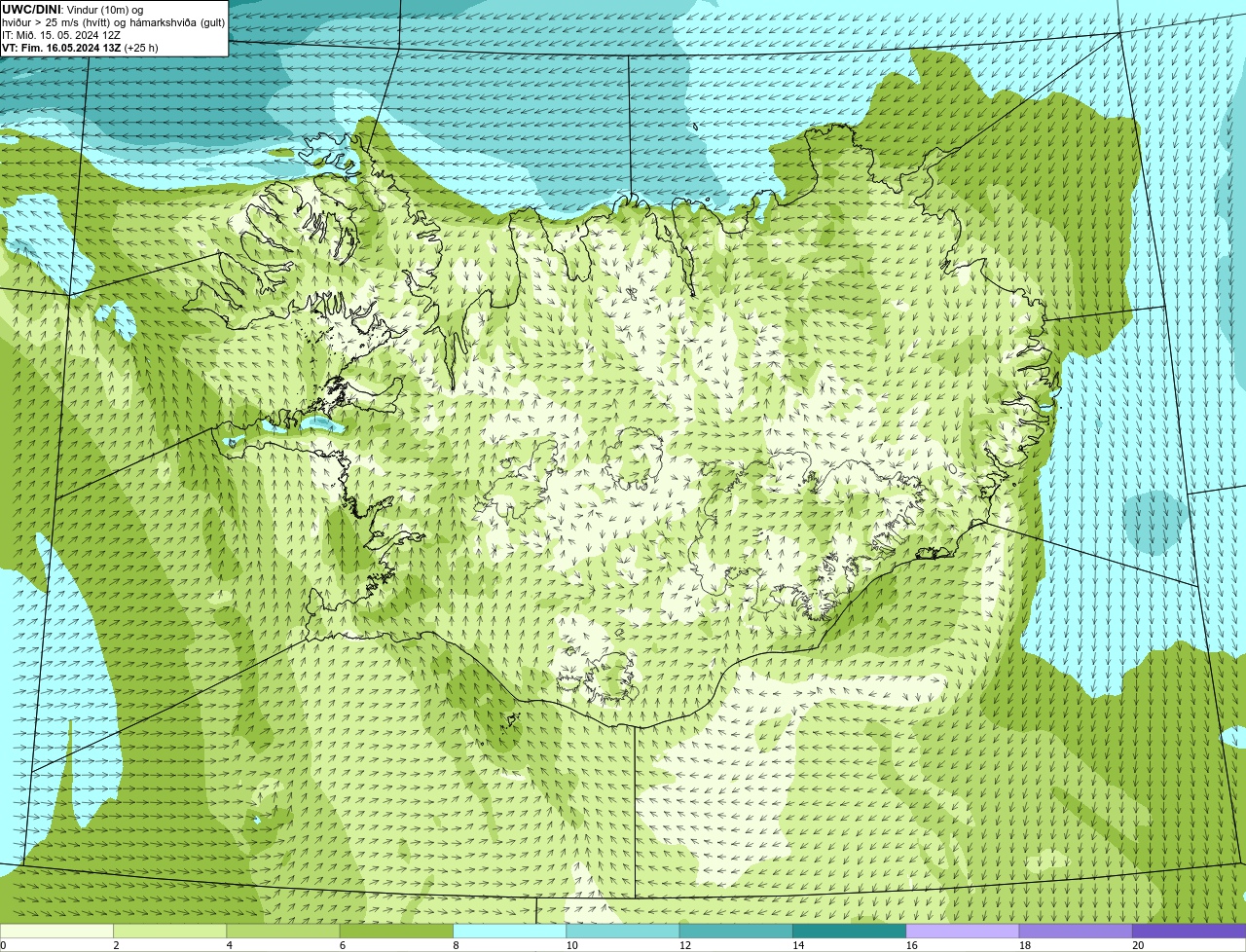Pick the 8–10 m/s light cyan swatch
The width and height of the screenshot is (1246, 952).
509,931
